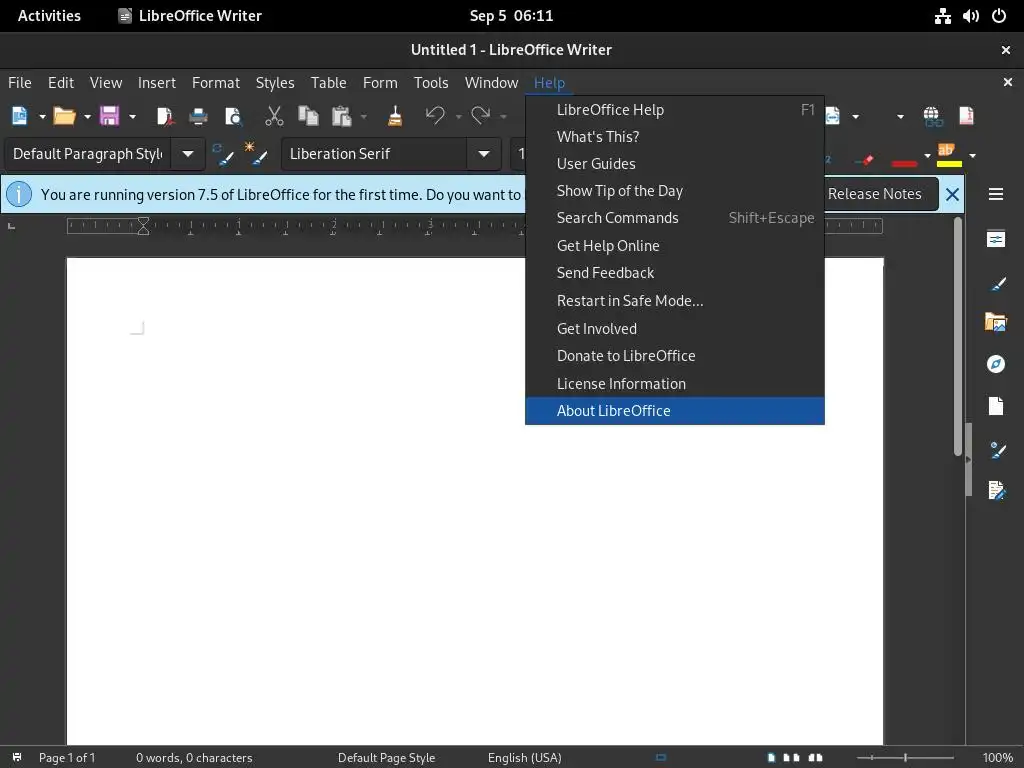Image resolution: width=1024 pixels, height=768 pixels.
Task: Select multiple-page view in status bar
Action: [x=792, y=758]
